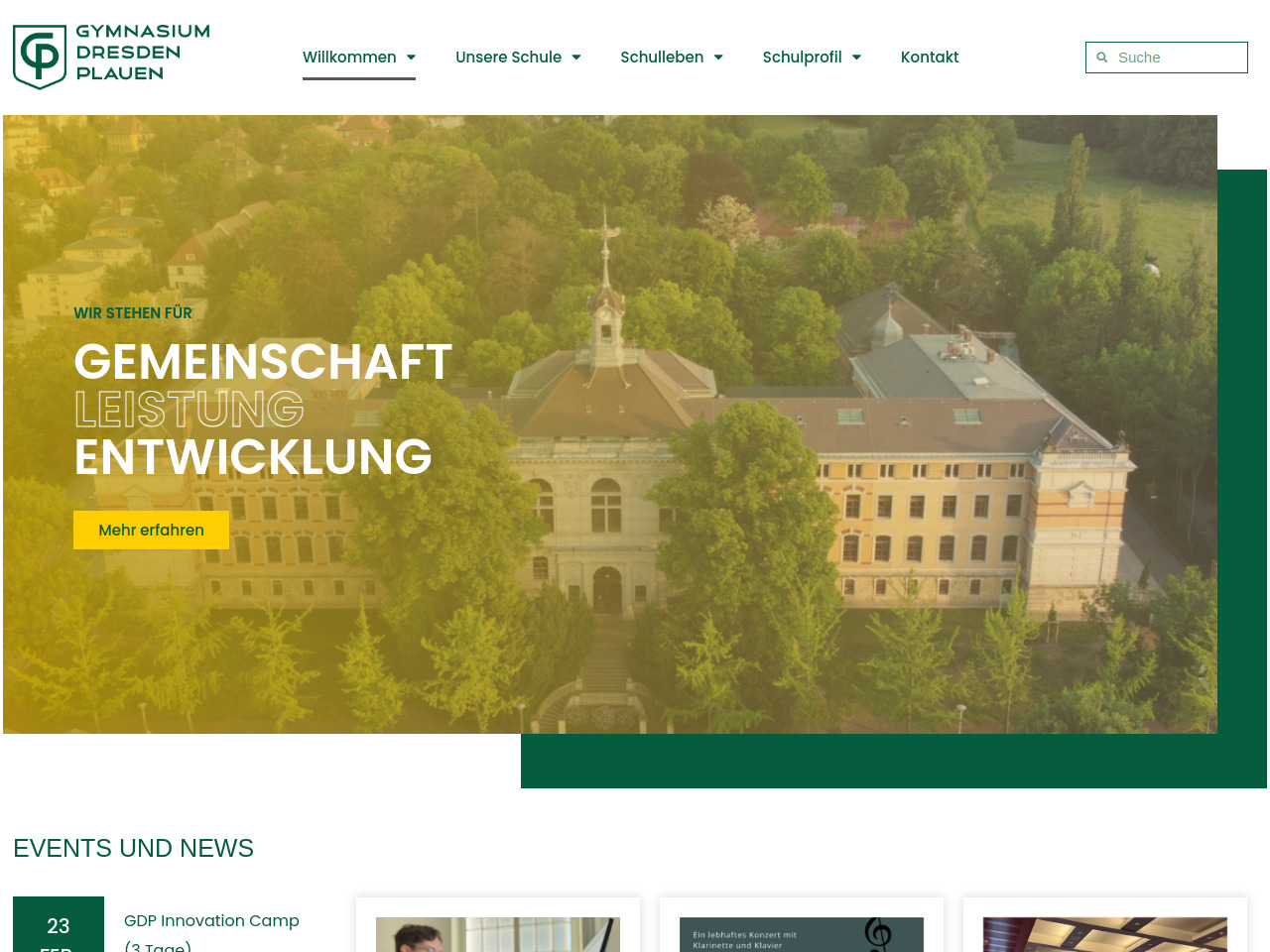Select the Unsere Schule menu label
Screen dimensions: 1270x952
[508, 58]
